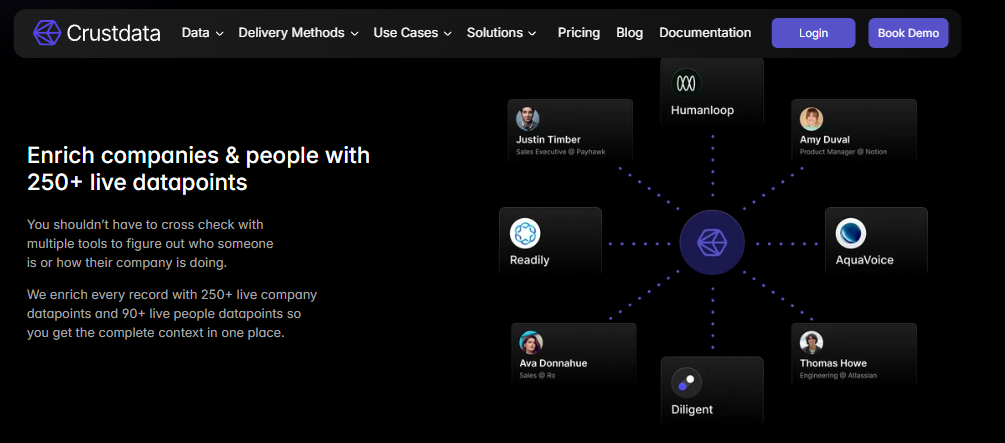Select Justin Timber's avatar photo
The width and height of the screenshot is (1005, 443).
click(x=527, y=119)
